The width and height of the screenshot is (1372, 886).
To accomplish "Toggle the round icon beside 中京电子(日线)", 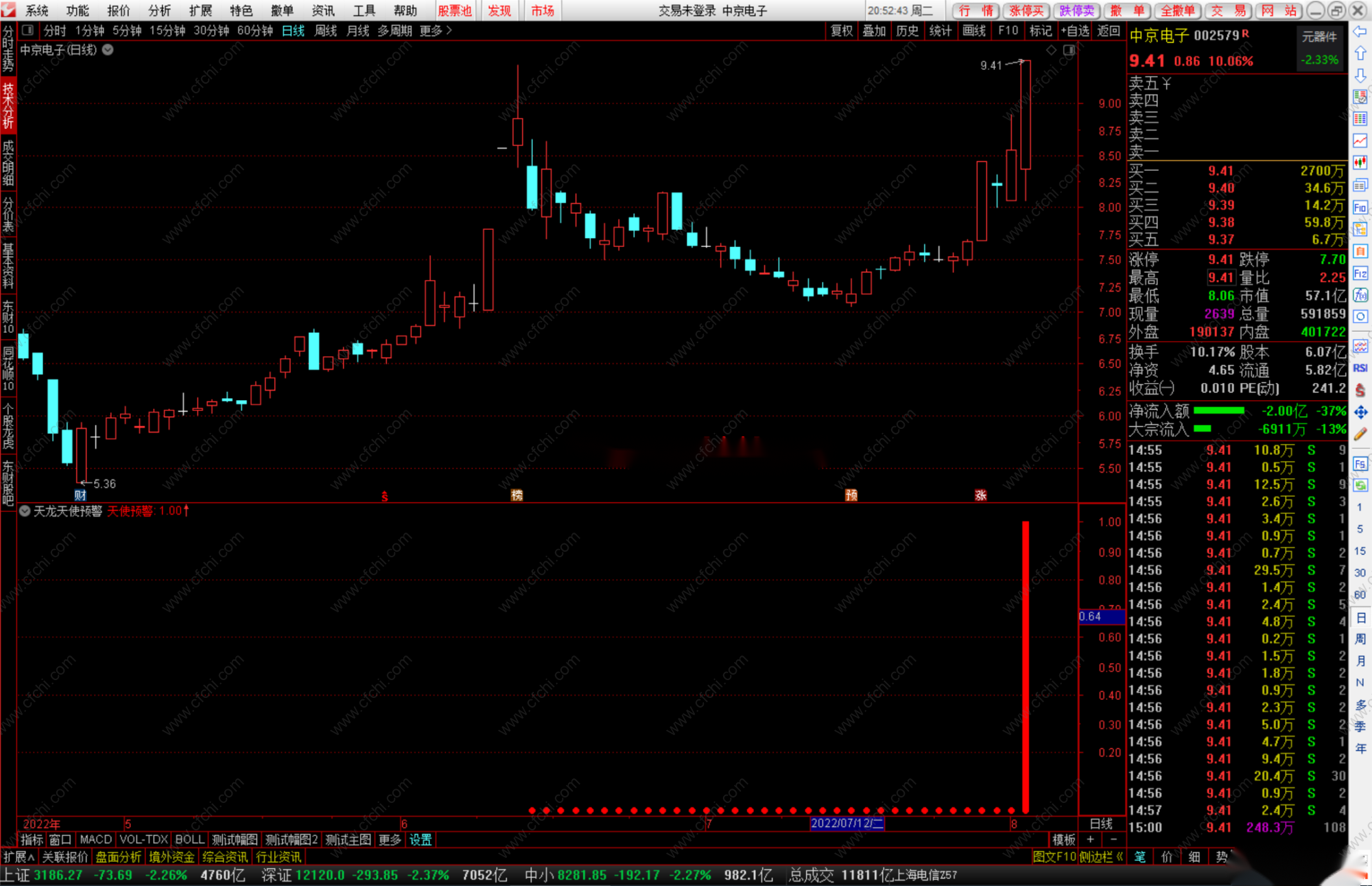I will [x=108, y=50].
